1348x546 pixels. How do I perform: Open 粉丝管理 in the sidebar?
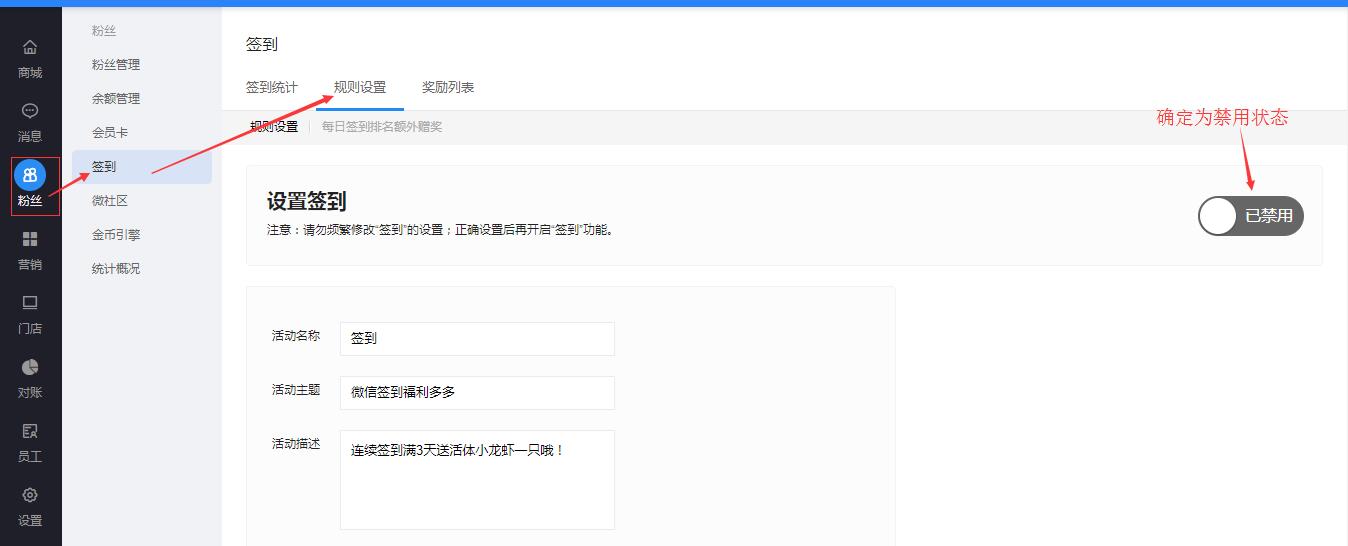(116, 65)
